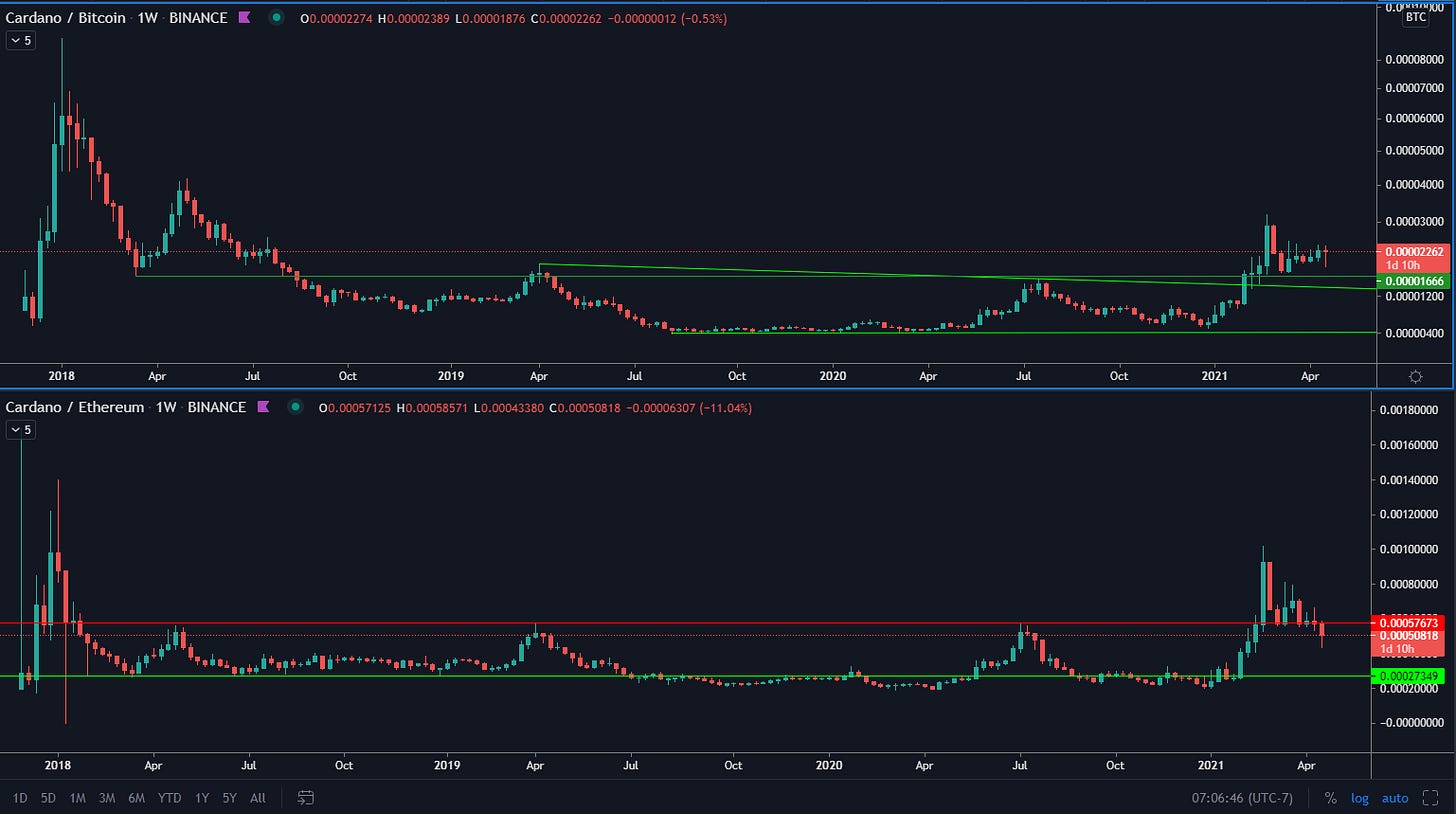Select the 1D date range

20,798
